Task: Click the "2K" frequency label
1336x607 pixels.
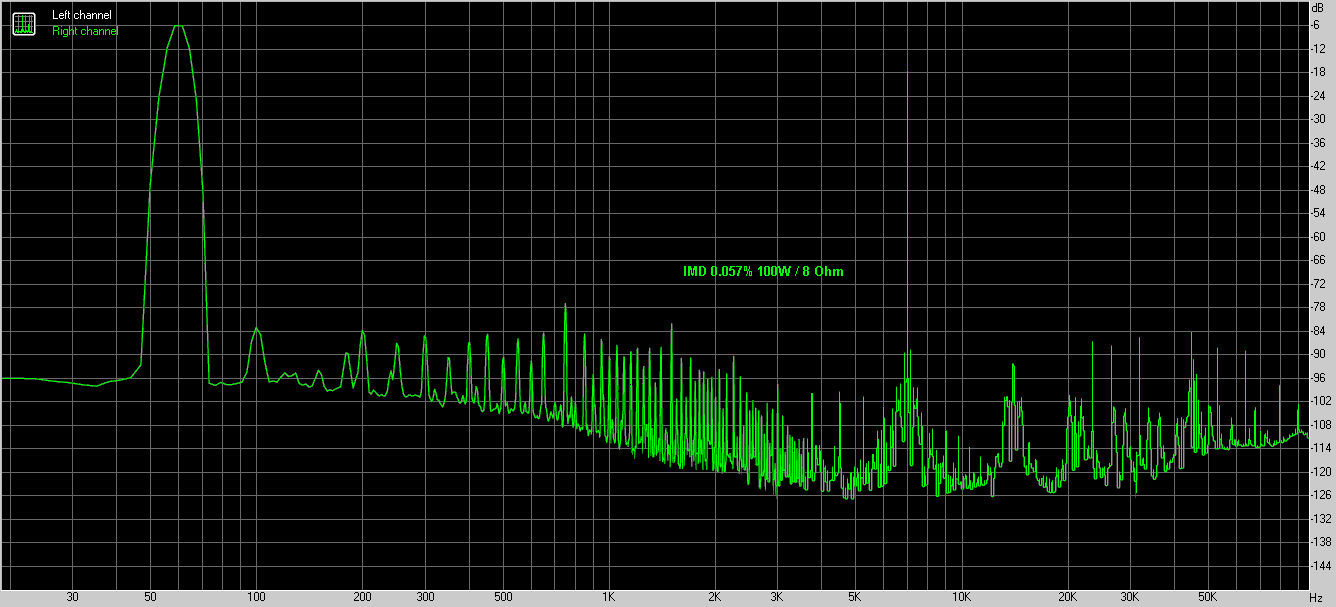Action: pyautogui.click(x=715, y=597)
